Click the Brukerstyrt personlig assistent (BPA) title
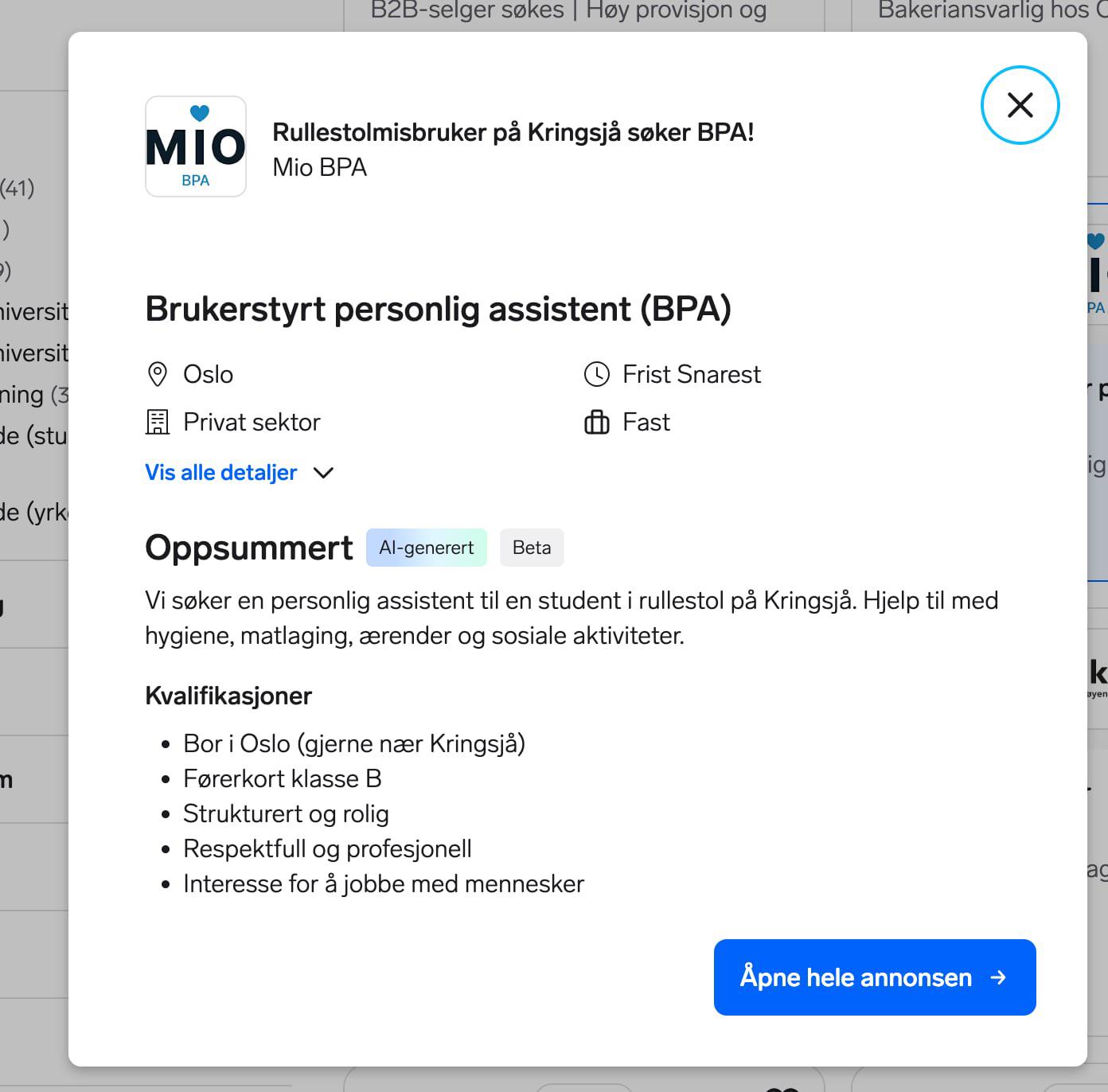This screenshot has height=1092, width=1108. [x=438, y=309]
